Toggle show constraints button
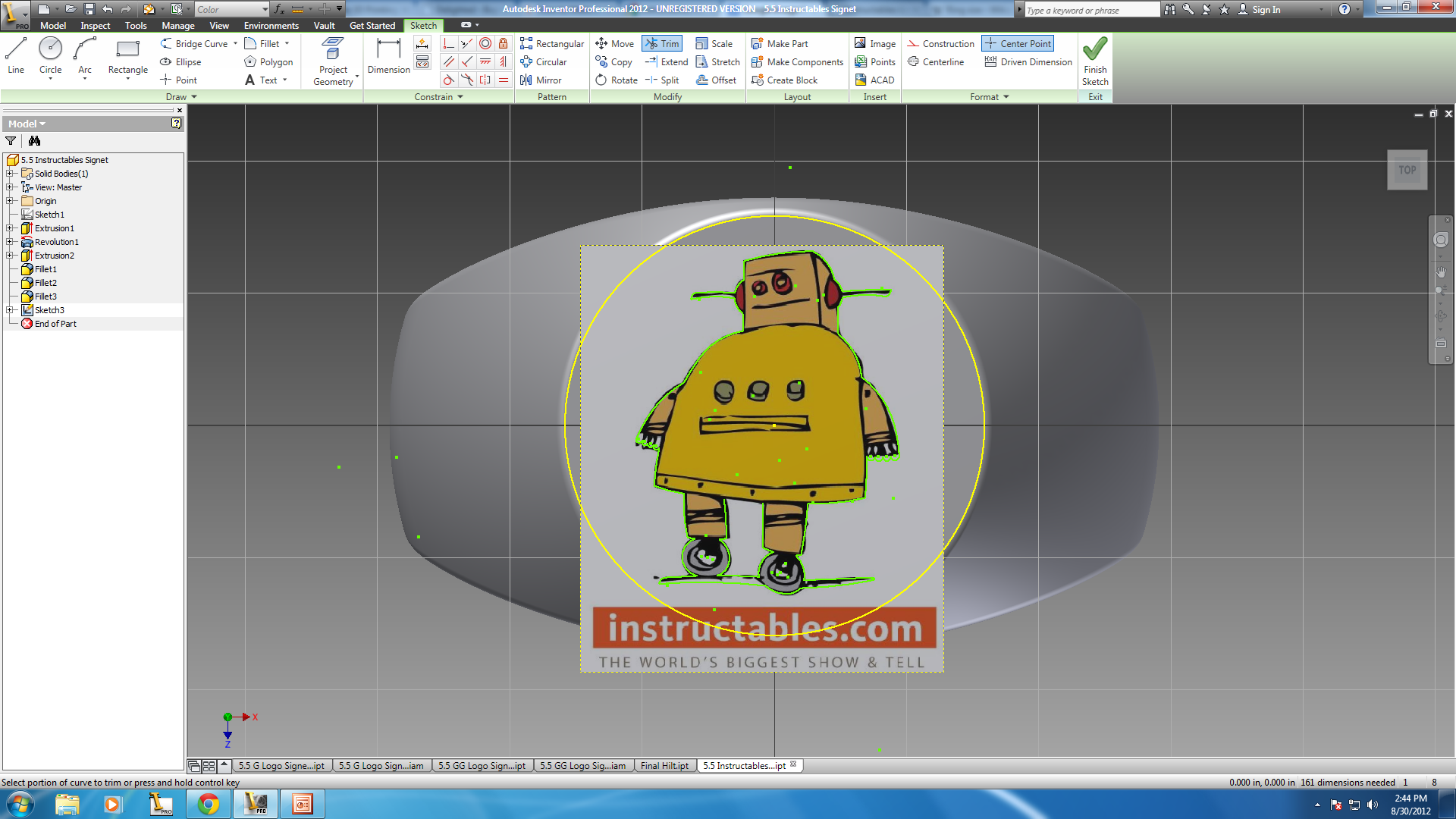Viewport: 1456px width, 819px height. point(422,61)
